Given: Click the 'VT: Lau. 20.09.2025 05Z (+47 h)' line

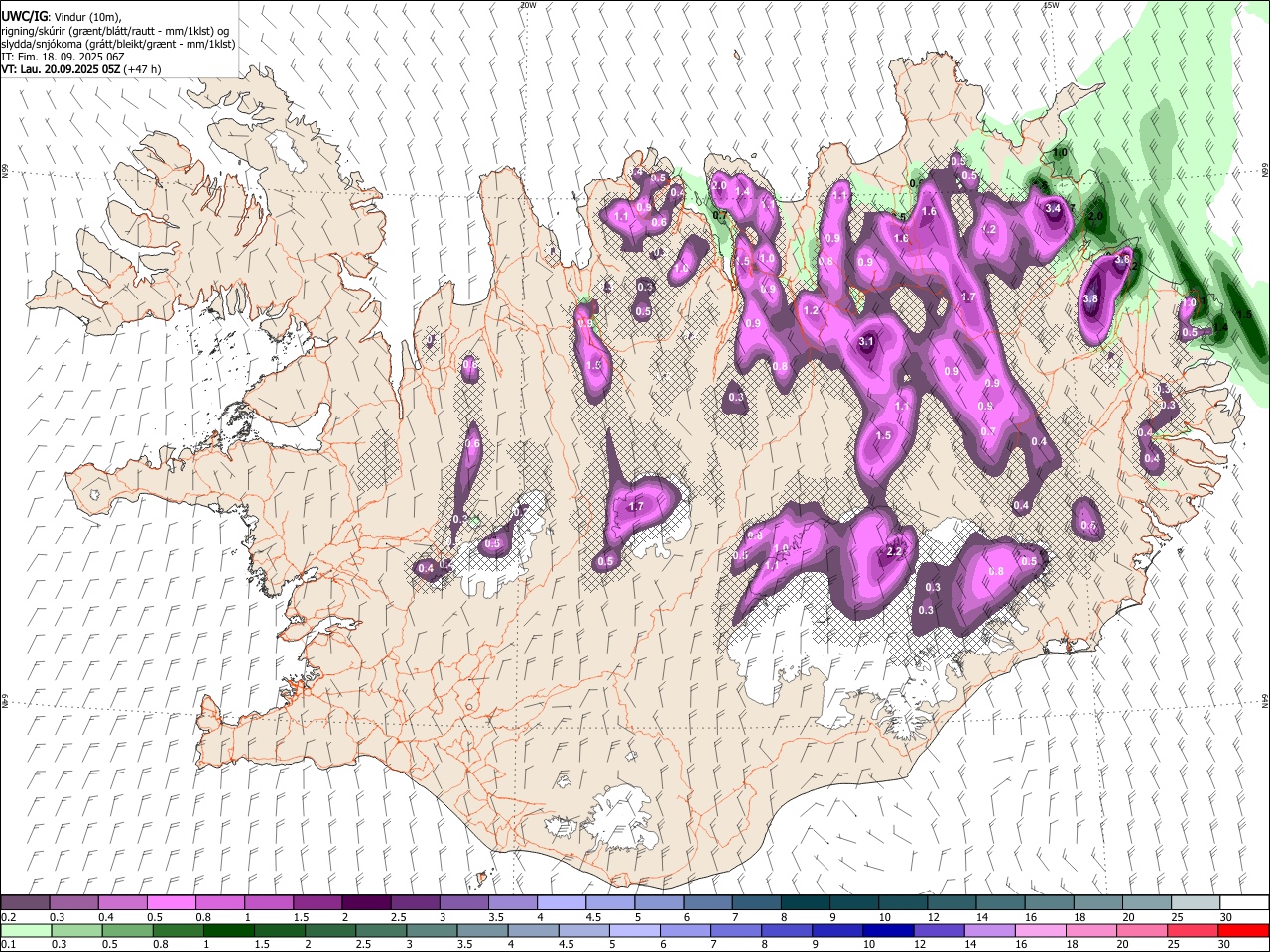Looking at the screenshot, I should [81, 69].
